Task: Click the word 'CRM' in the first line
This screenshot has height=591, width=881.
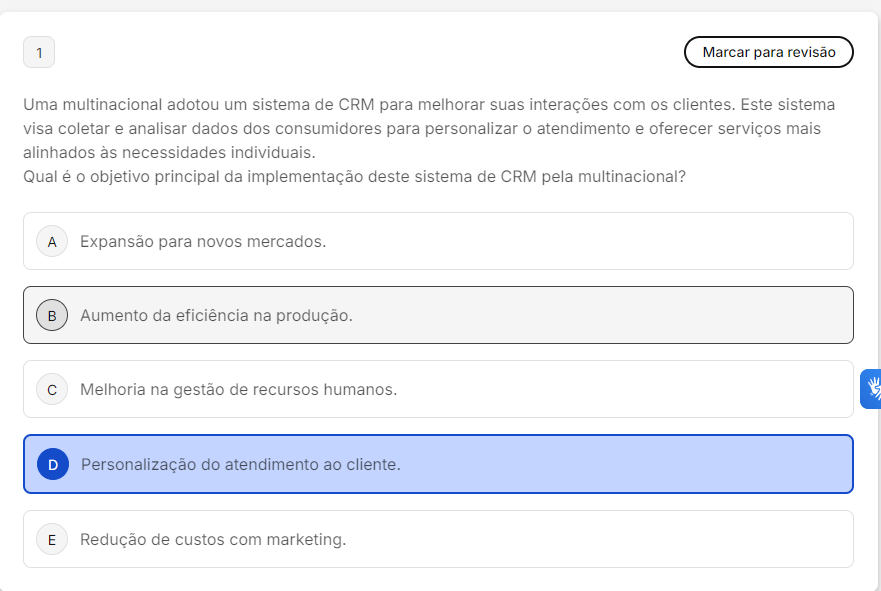Action: pos(357,105)
